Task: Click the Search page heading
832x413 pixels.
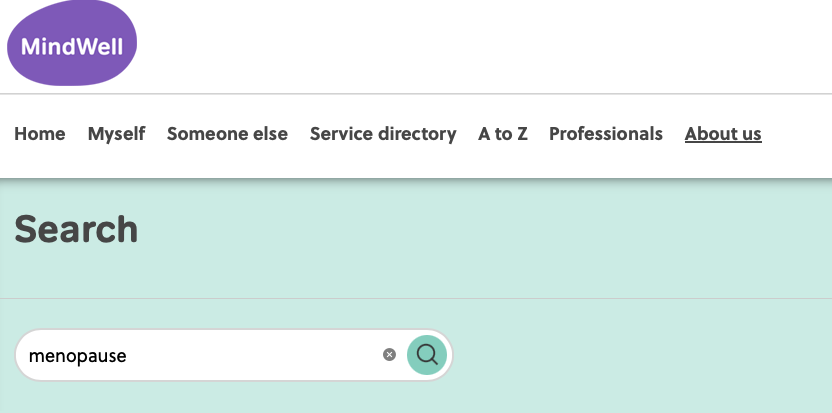Action: coord(76,230)
